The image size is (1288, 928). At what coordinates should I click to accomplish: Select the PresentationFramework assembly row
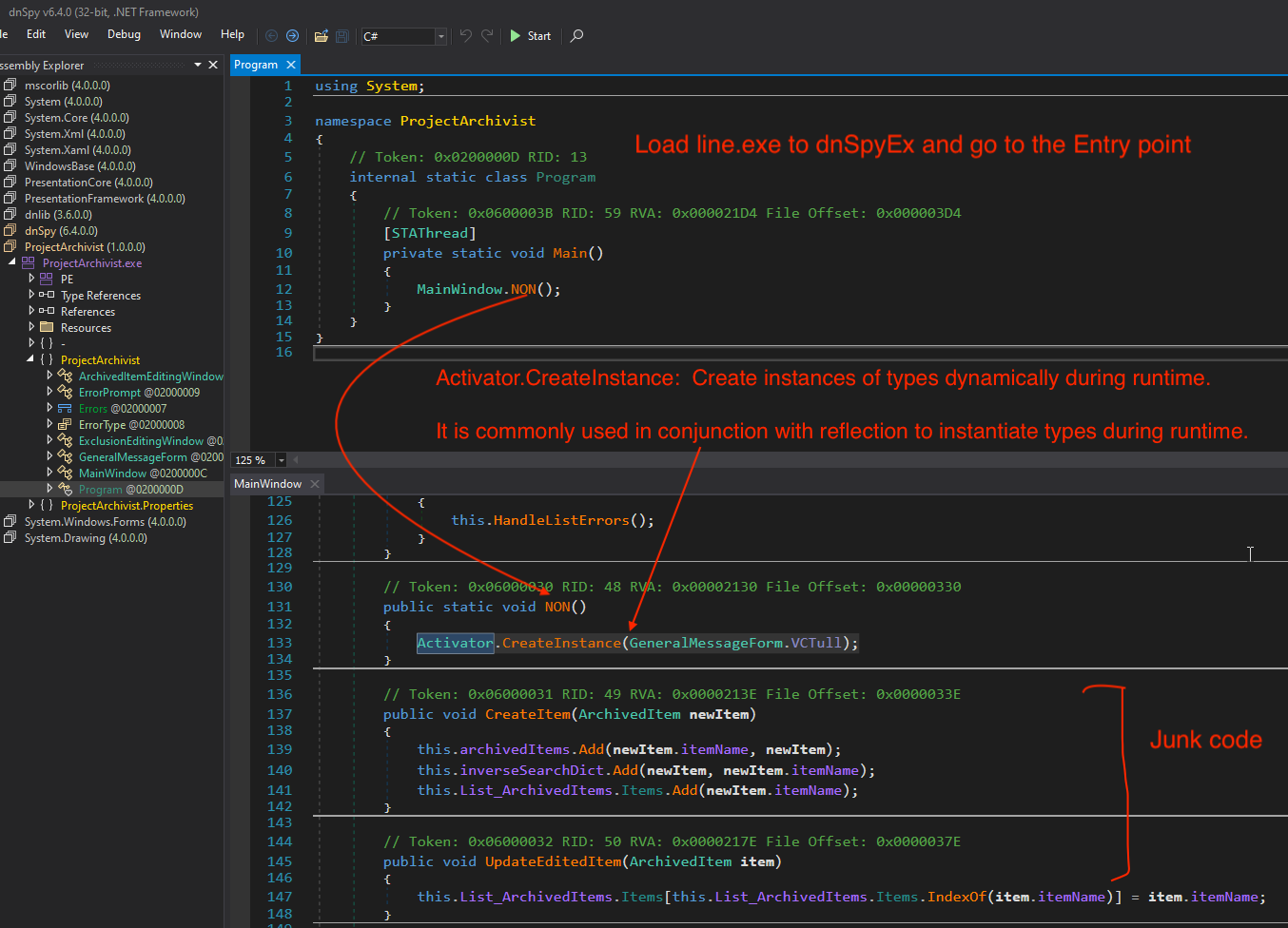pos(111,198)
